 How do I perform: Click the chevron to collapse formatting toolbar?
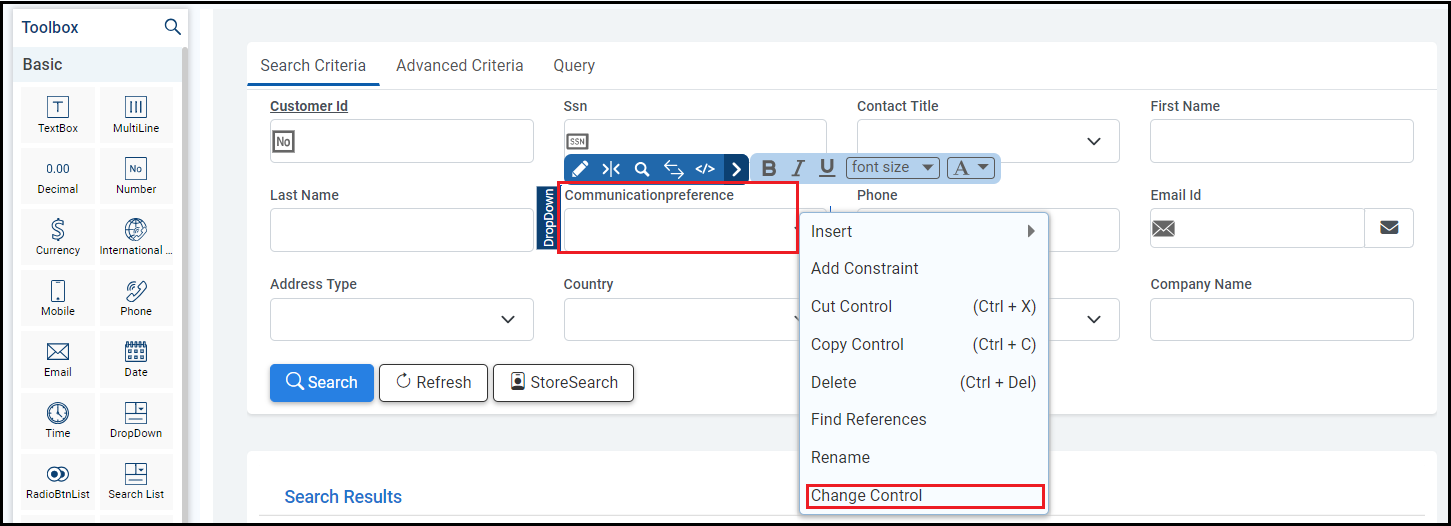[x=736, y=169]
